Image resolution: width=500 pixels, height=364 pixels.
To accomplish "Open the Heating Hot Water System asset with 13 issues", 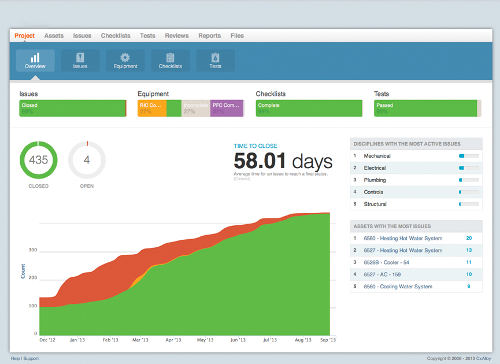I will (x=403, y=250).
